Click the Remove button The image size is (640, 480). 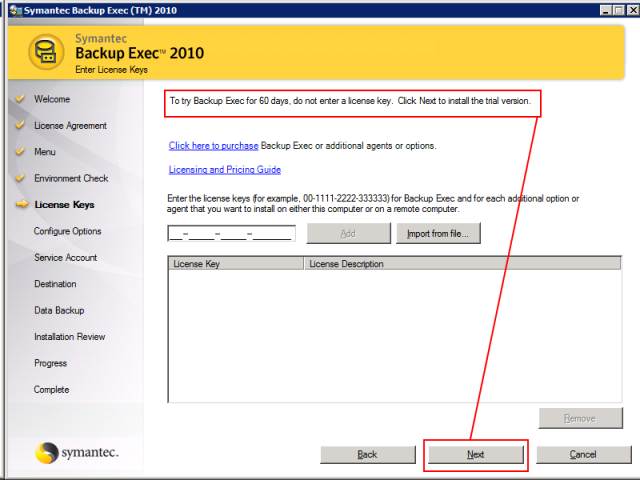point(580,418)
